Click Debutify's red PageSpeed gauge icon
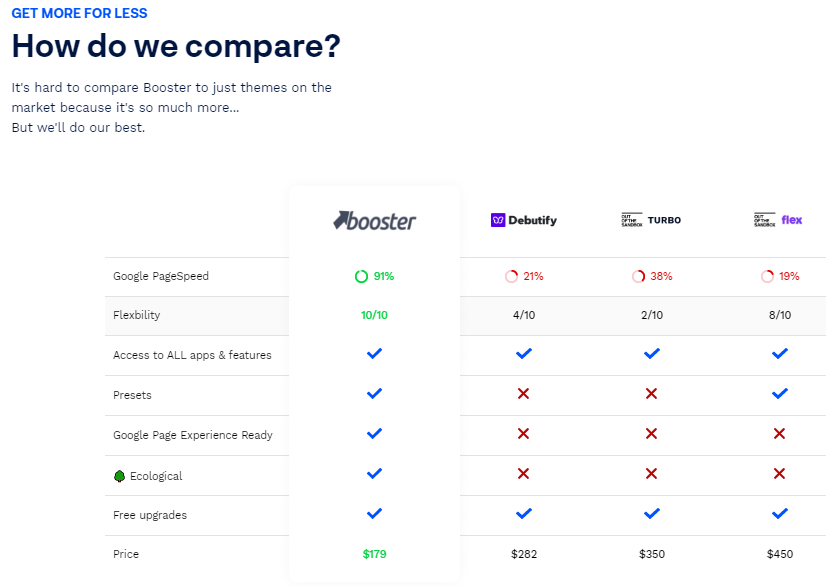 pos(511,276)
